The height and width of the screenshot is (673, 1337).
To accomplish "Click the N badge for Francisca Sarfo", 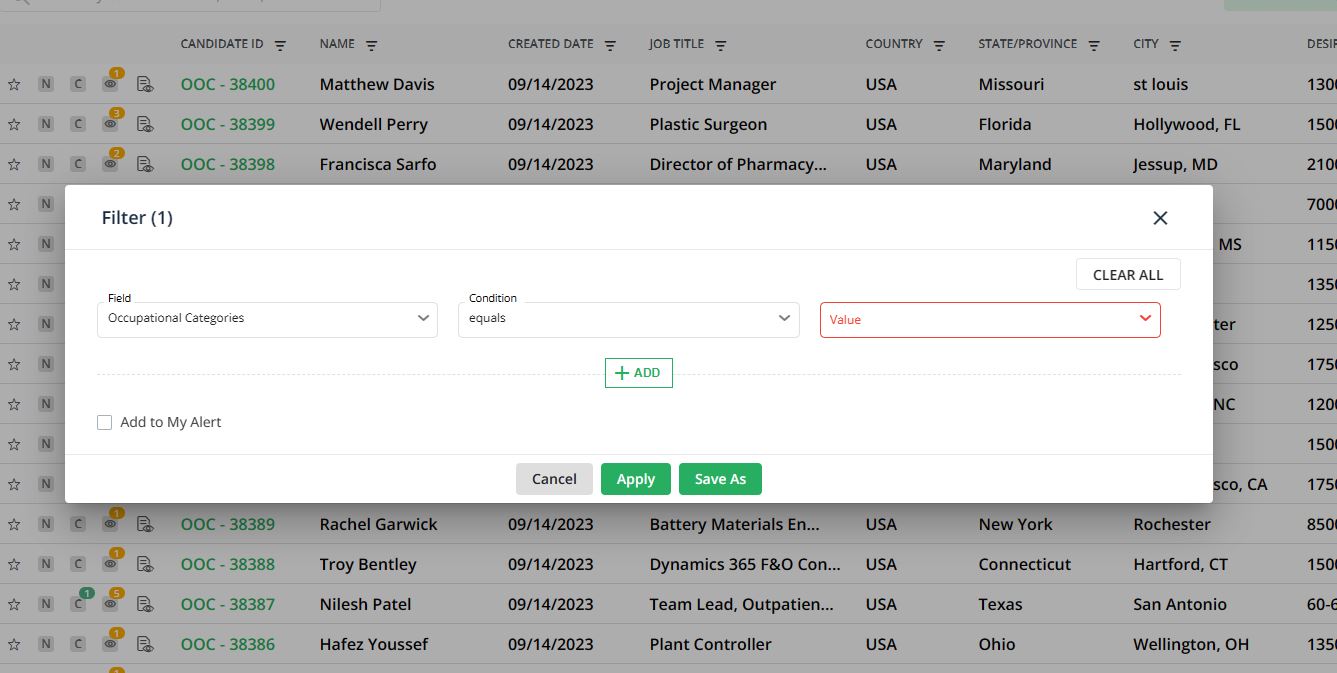I will (45, 165).
